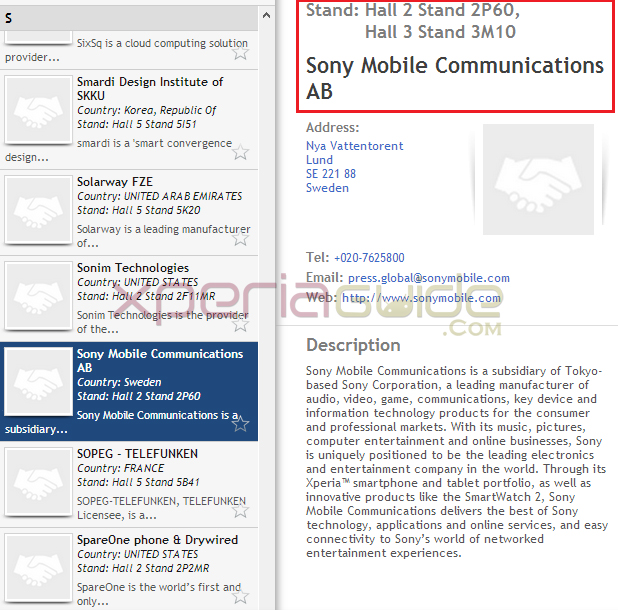Click 'Sweden' in detail address
Image resolution: width=618 pixels, height=610 pixels.
327,188
